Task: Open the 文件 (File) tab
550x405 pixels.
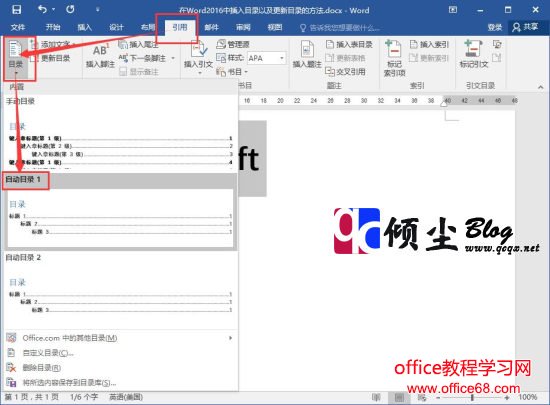Action: coord(18,27)
